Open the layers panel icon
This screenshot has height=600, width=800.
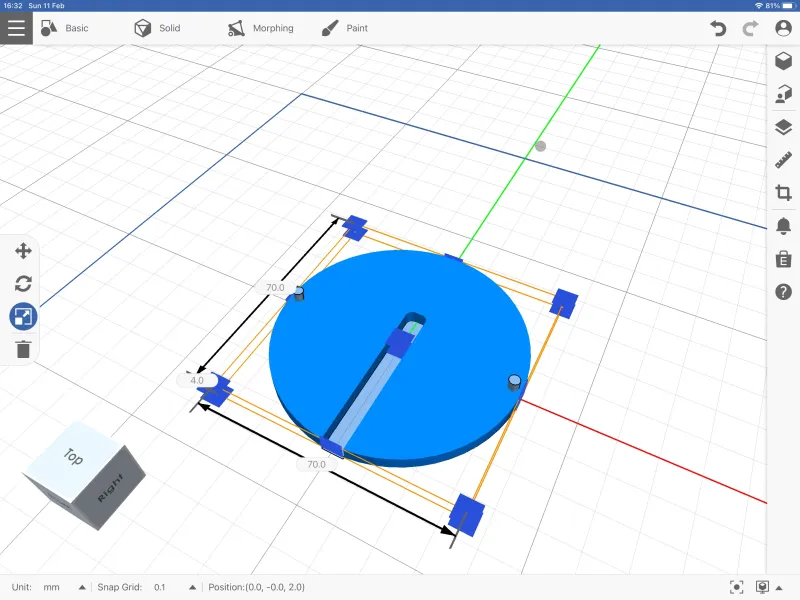click(x=783, y=127)
